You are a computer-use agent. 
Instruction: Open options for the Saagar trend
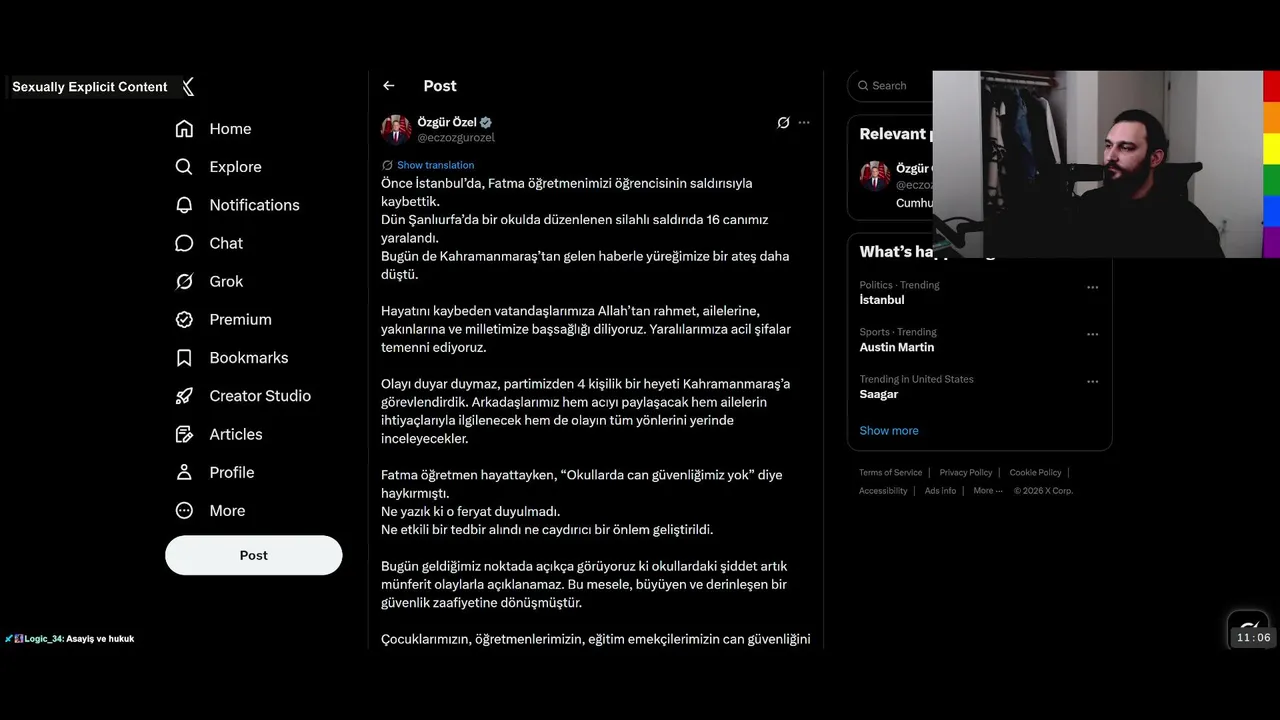coord(1093,381)
